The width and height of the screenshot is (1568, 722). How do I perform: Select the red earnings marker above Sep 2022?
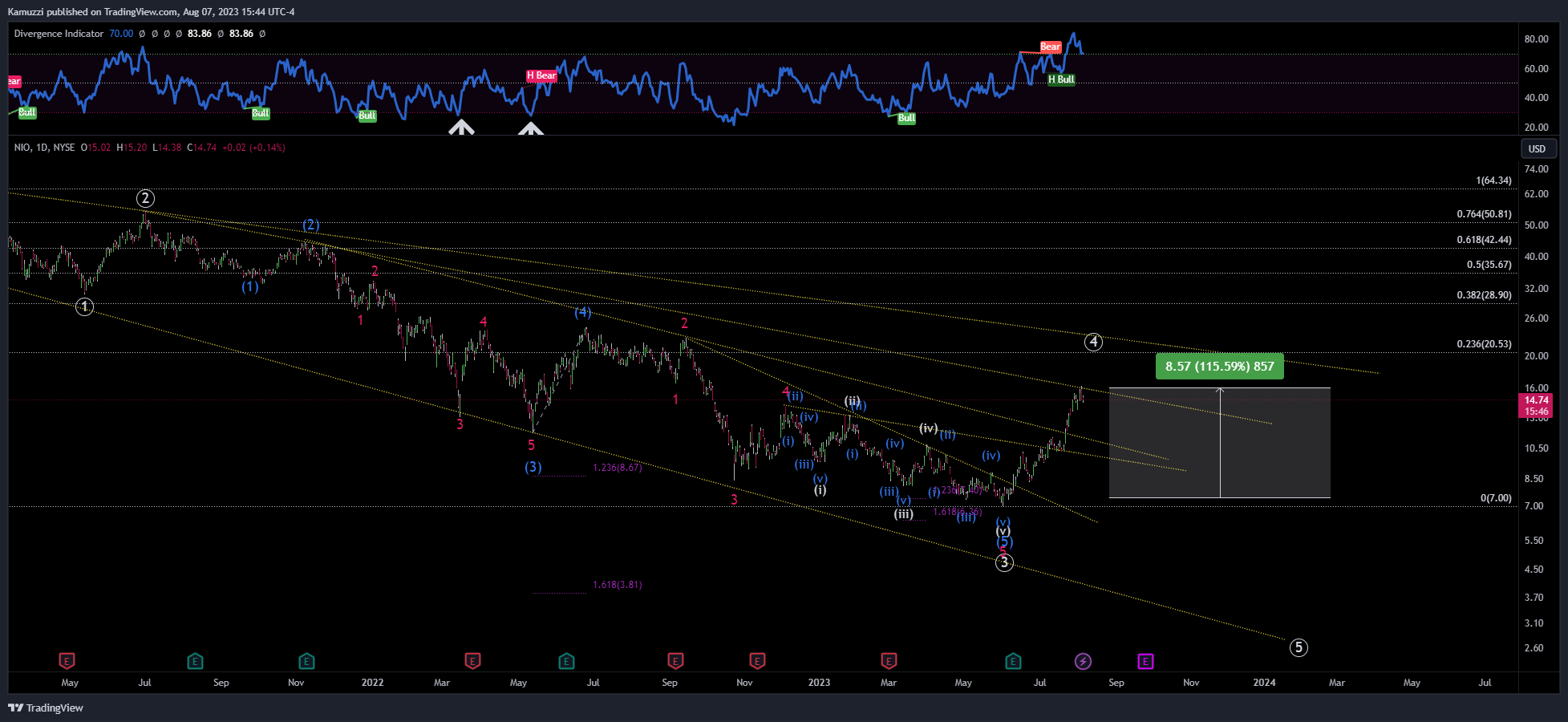(675, 661)
